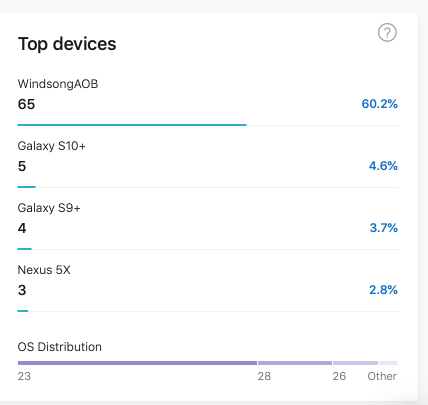The height and width of the screenshot is (405, 428).
Task: Click the 60.2% percentage for WindsongAOB
Action: (380, 104)
